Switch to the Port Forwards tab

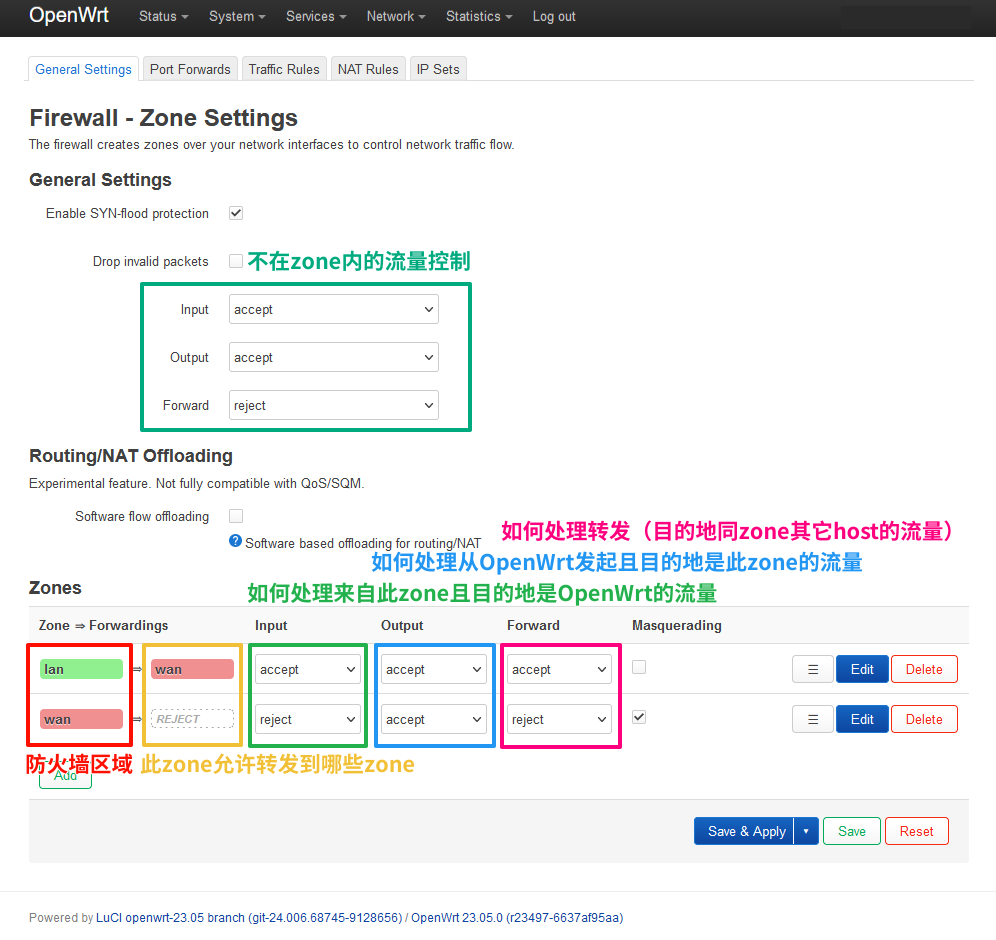(190, 69)
